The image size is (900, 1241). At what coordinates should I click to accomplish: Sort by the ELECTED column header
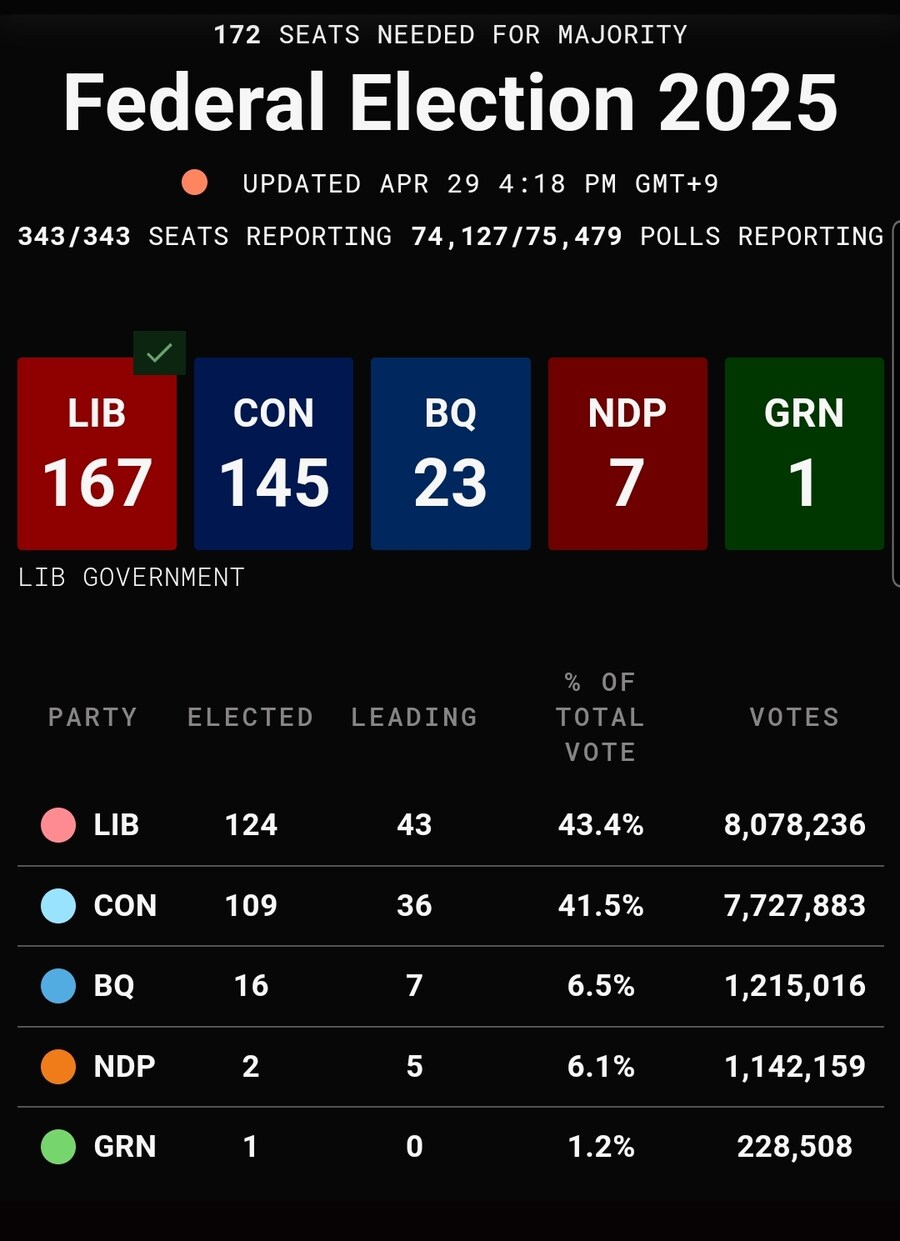(250, 717)
